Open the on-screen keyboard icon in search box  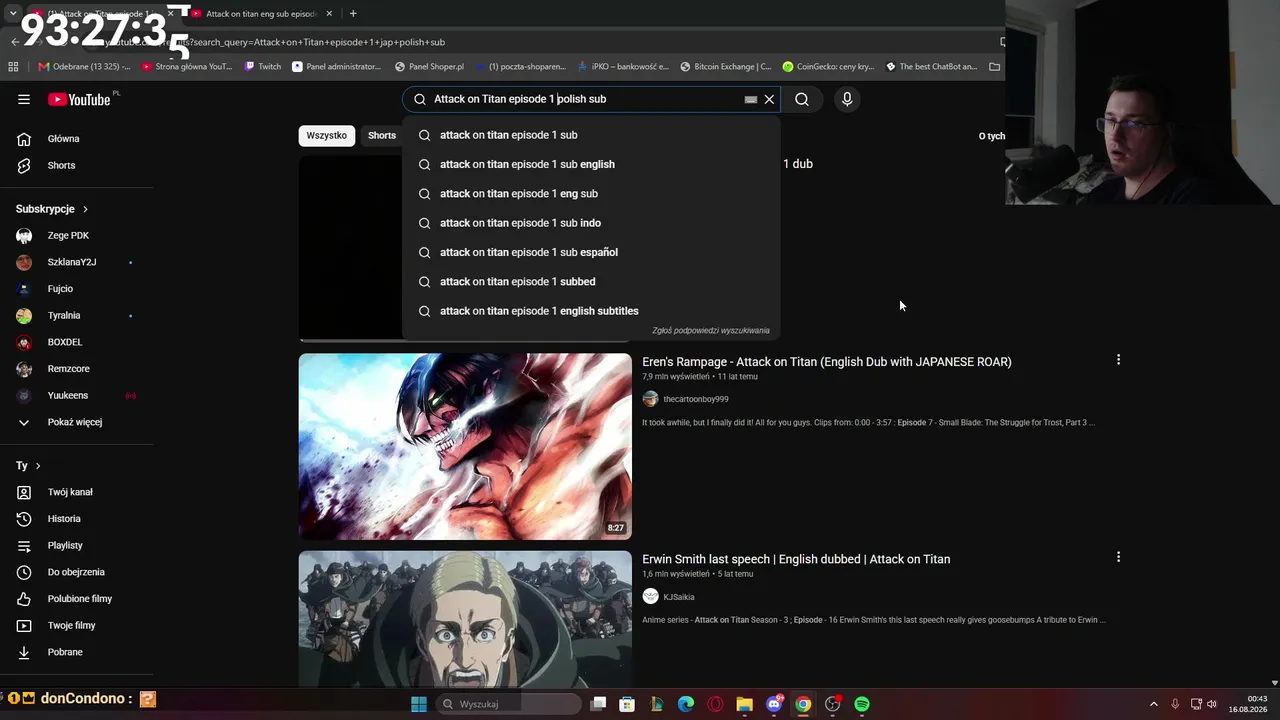click(750, 99)
